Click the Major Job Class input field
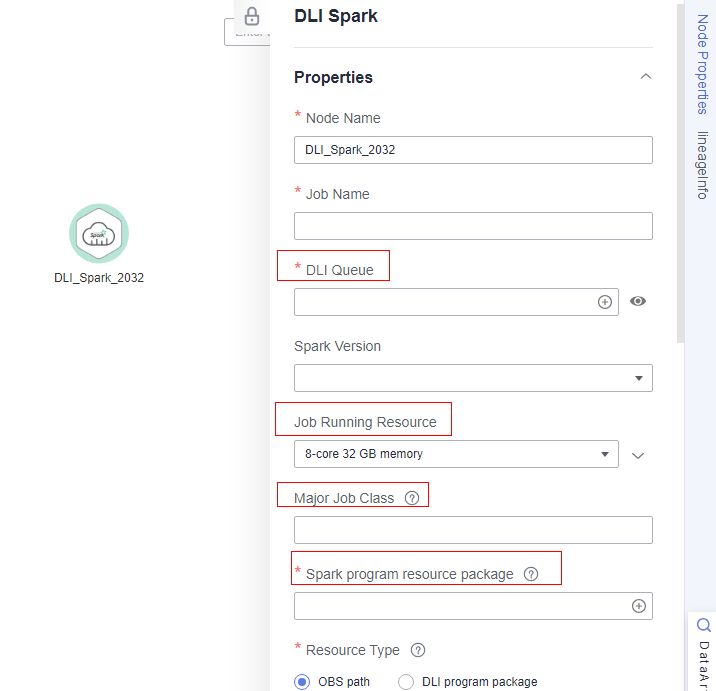Screen dimensions: 716x691 click(473, 530)
